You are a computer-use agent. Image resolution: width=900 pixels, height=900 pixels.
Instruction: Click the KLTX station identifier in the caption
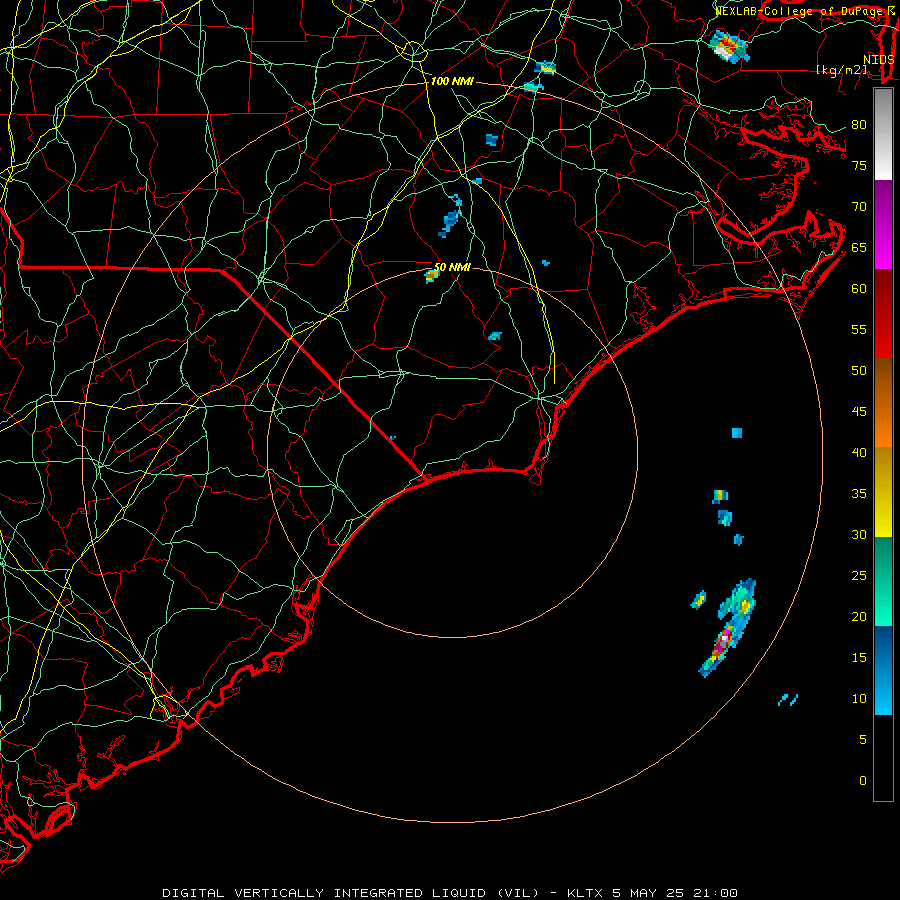pyautogui.click(x=585, y=893)
